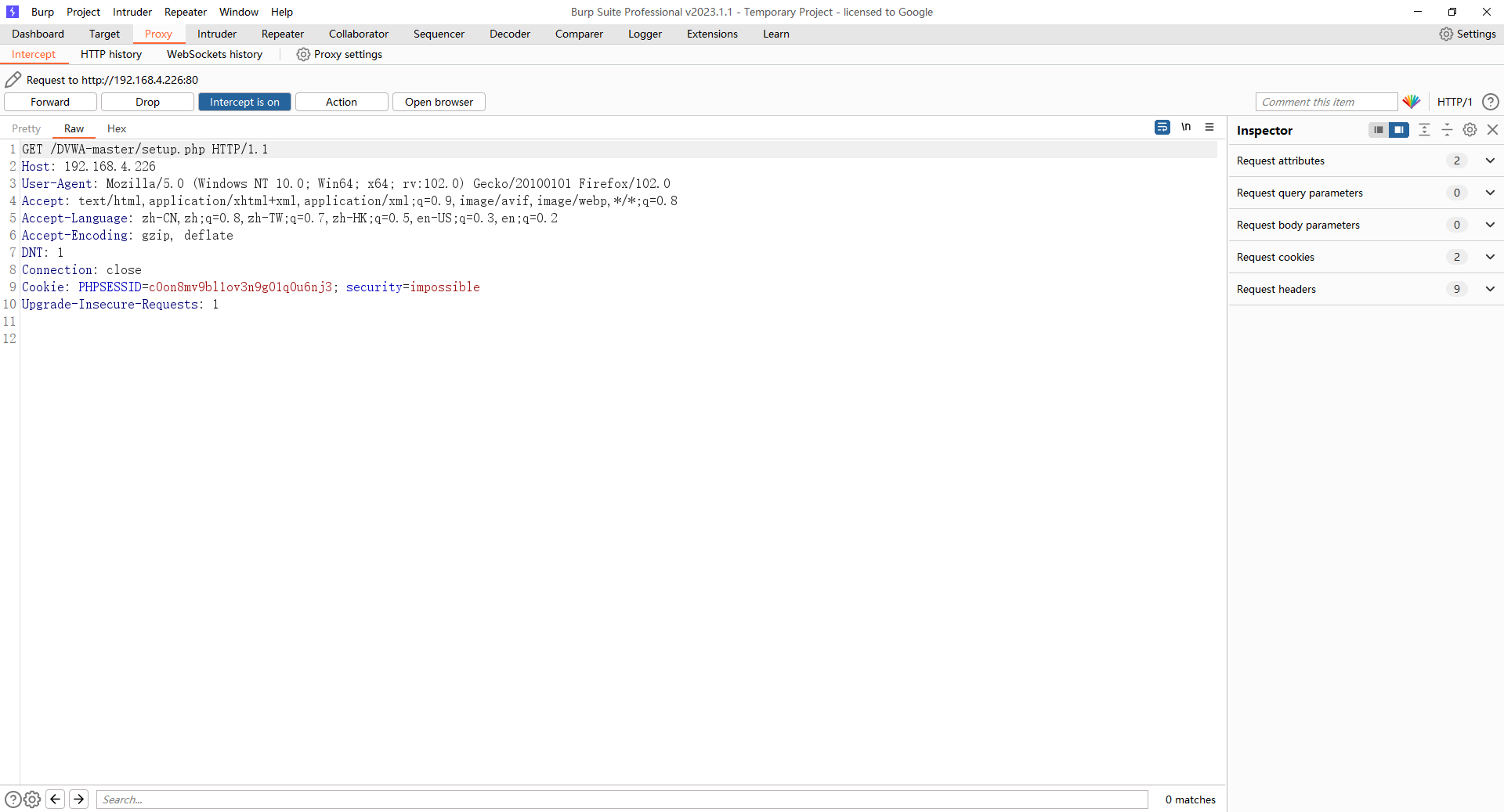This screenshot has width=1504, height=812.
Task: Open the highlight color picker icon
Action: [1412, 102]
